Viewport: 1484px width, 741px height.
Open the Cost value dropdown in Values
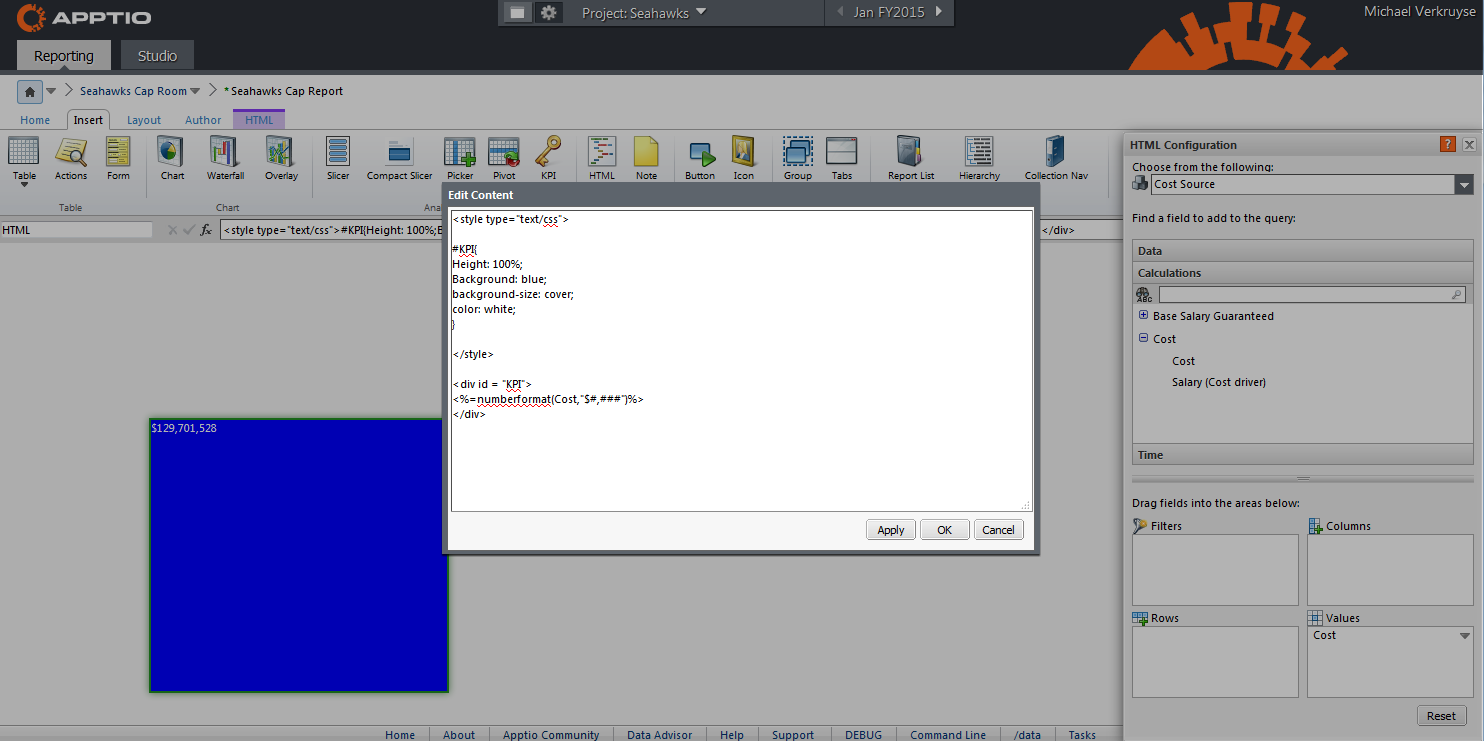(x=1465, y=636)
